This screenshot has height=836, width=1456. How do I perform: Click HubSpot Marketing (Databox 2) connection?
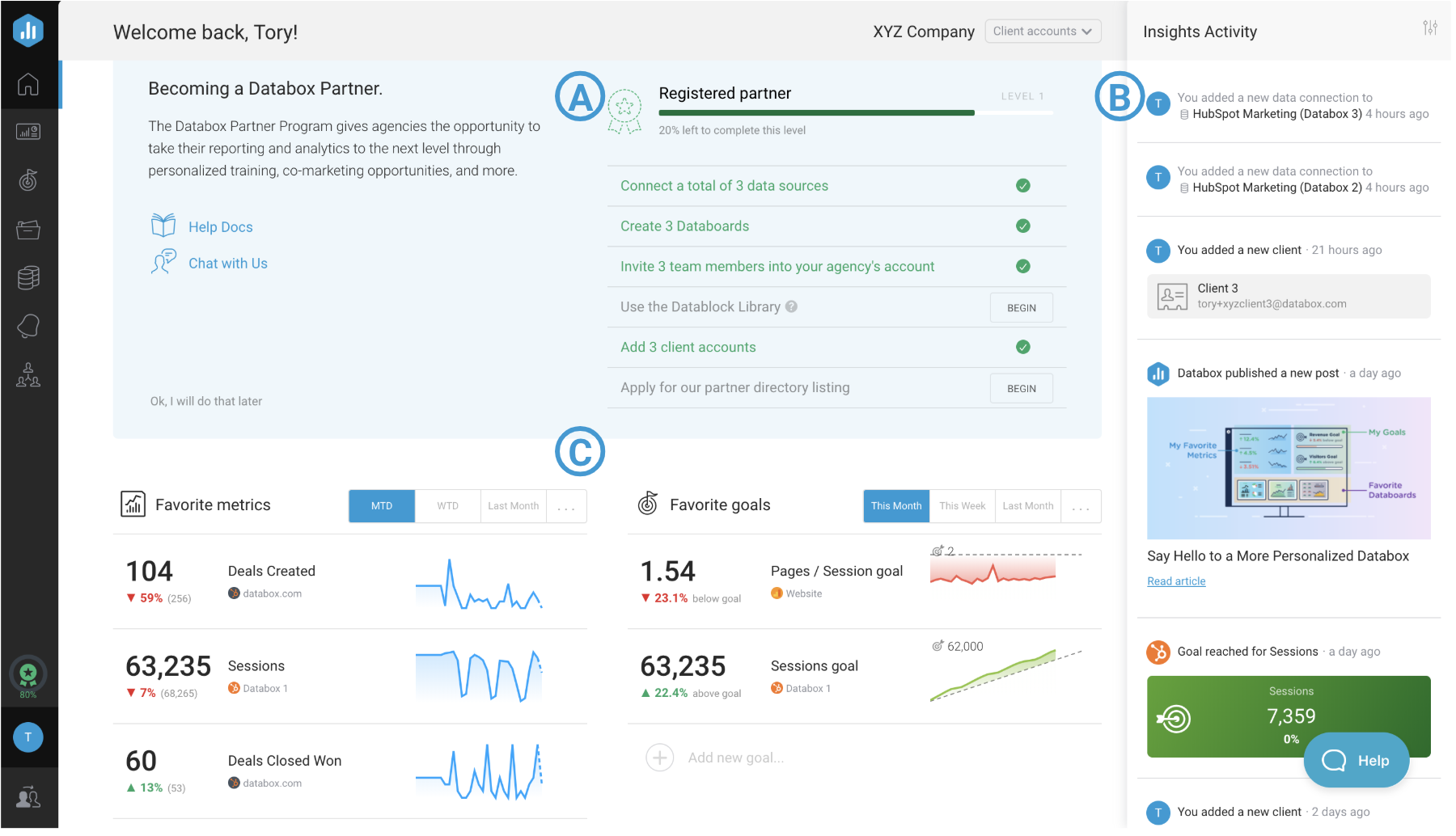click(x=1277, y=188)
